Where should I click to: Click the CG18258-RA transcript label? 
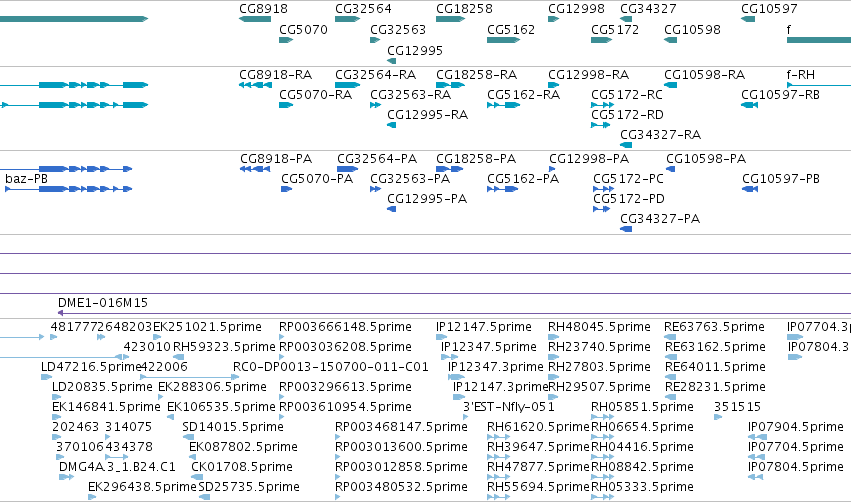tap(477, 74)
